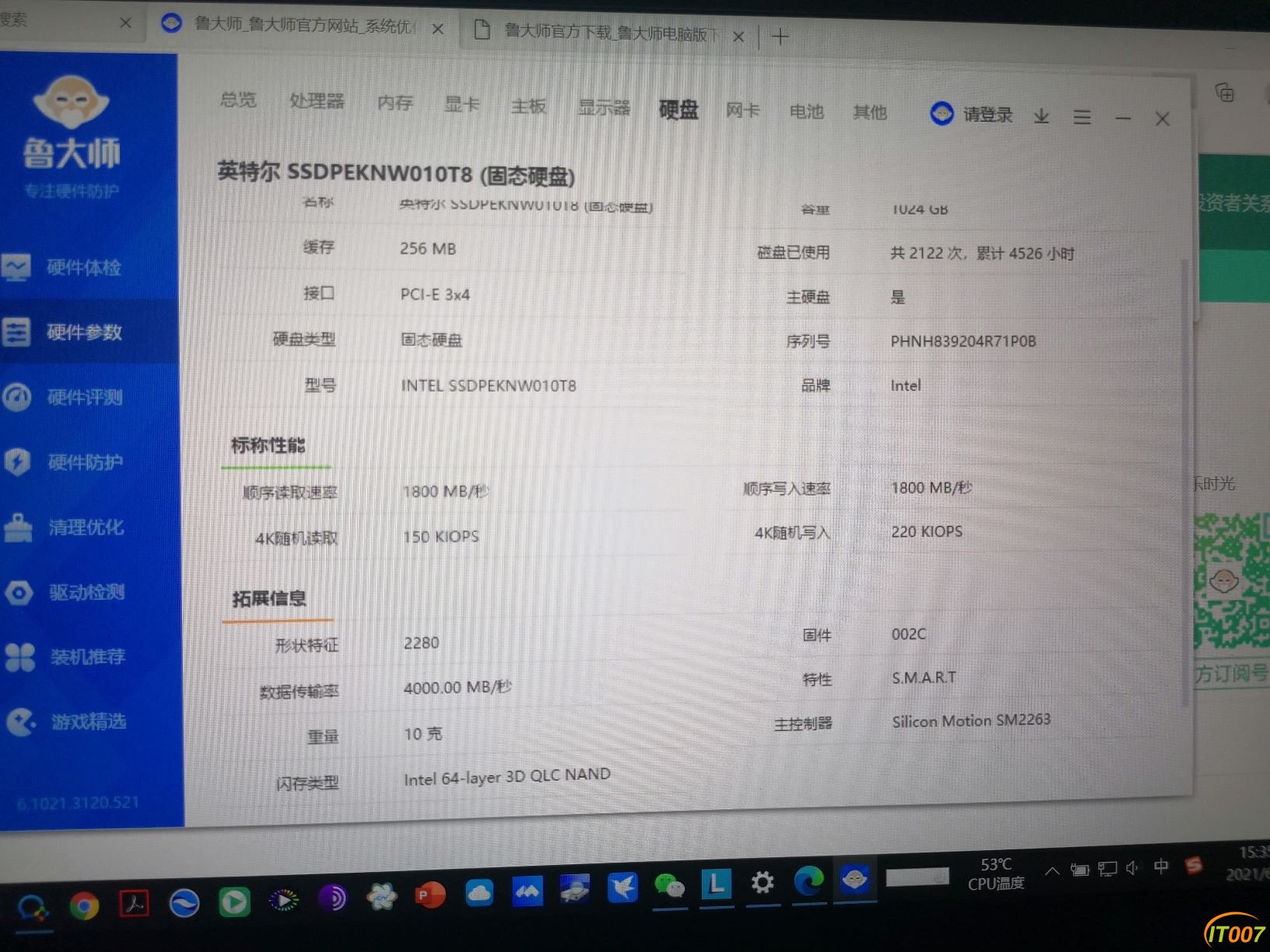1270x952 pixels.
Task: Select PCI-E 3x4 interface value
Action: 435,295
